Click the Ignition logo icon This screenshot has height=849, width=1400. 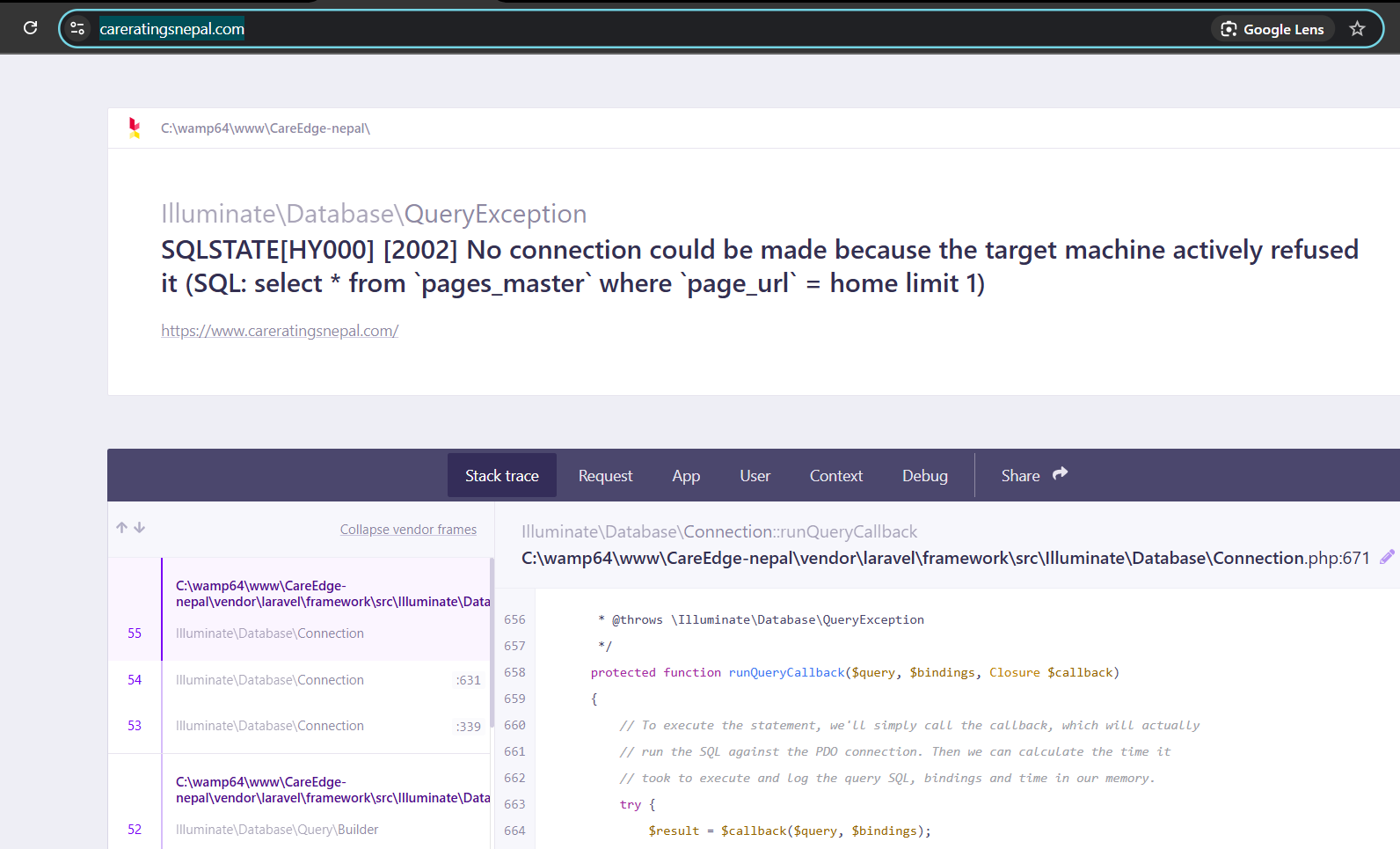click(x=135, y=128)
